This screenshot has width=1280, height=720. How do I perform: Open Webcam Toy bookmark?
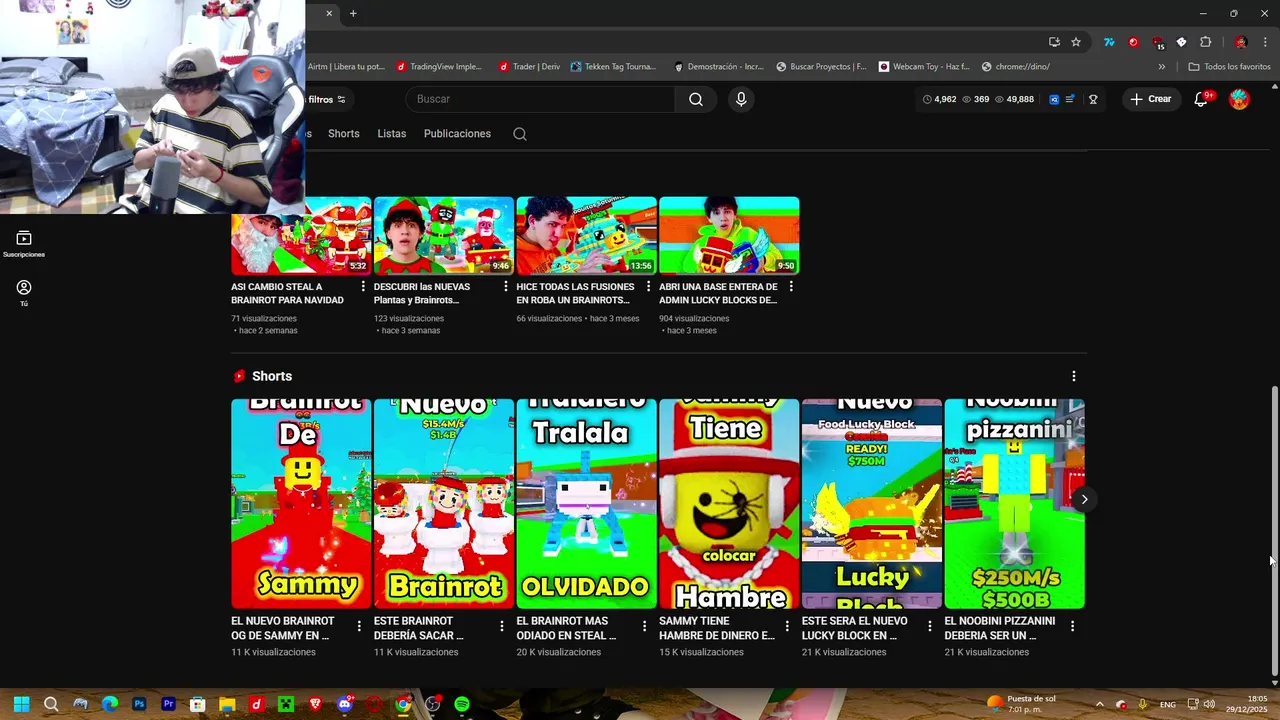coord(924,67)
